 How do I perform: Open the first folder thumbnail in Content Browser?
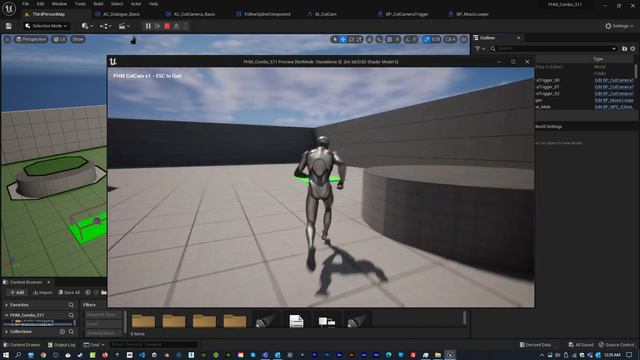(x=143, y=320)
